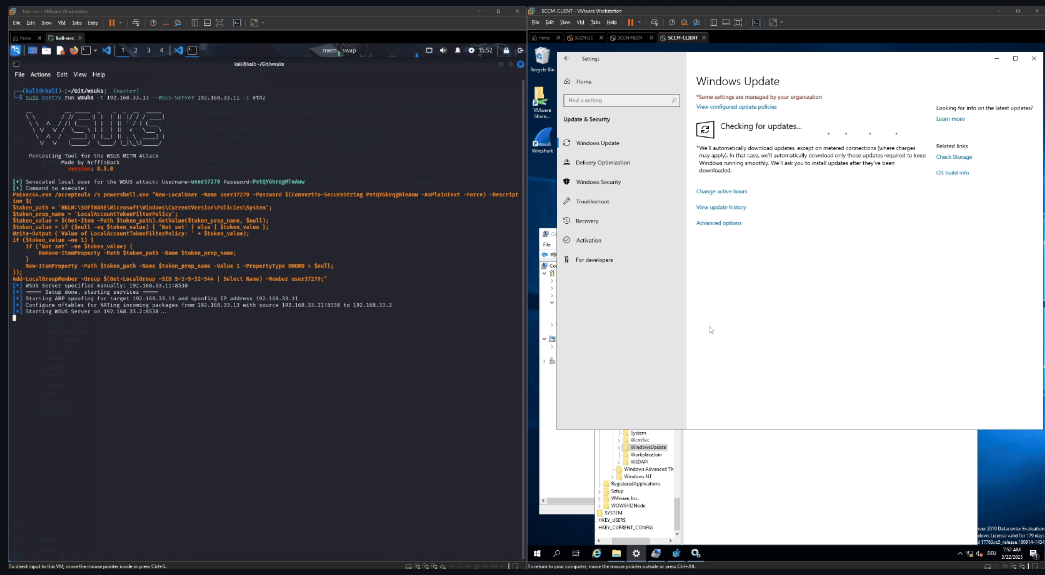This screenshot has width=1045, height=575.
Task: Open the Check Storage related link
Action: [954, 157]
